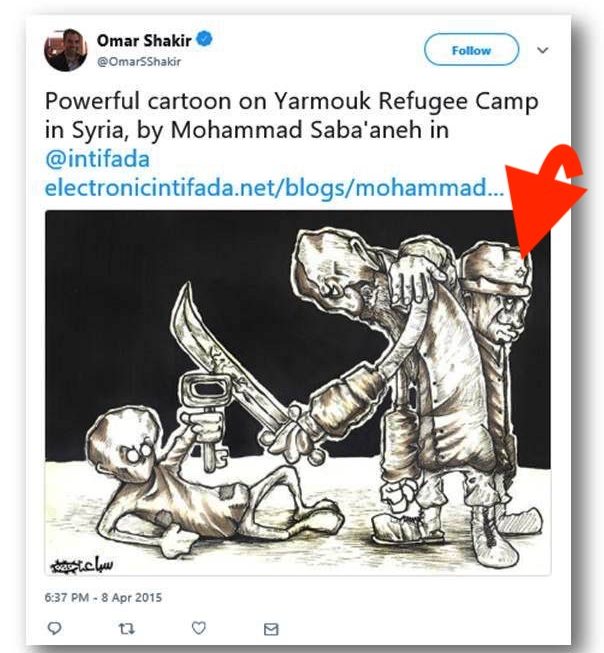The image size is (604, 653).
Task: Send tweet via direct message envelope icon
Action: pos(271,629)
